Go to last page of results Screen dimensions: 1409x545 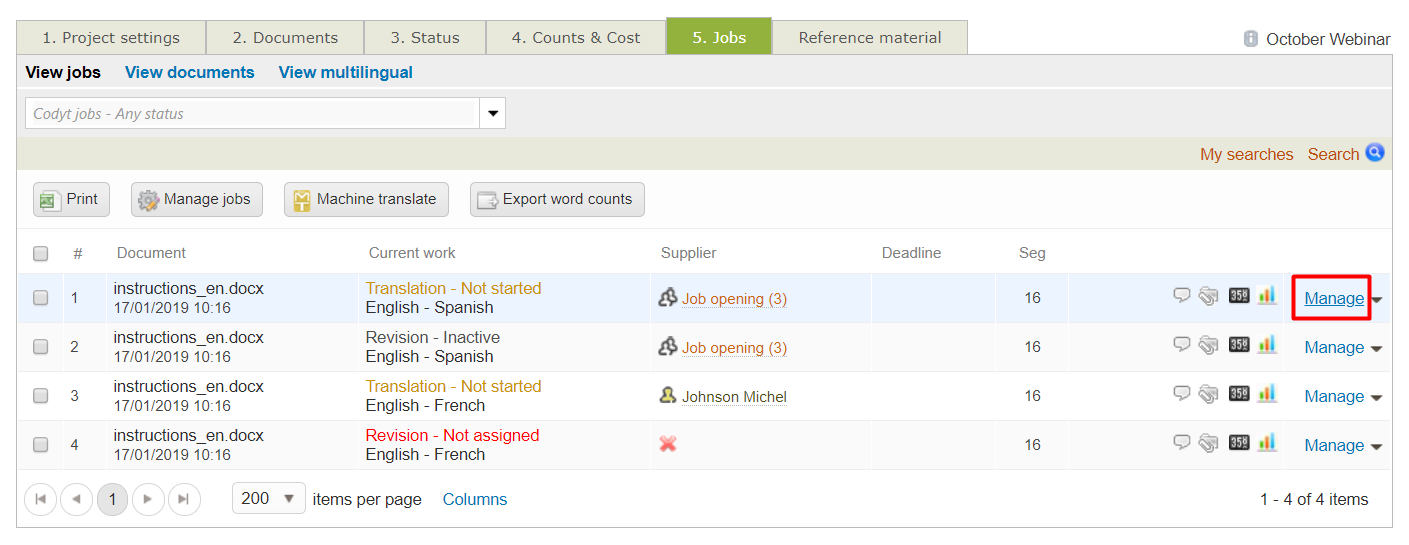tap(184, 499)
